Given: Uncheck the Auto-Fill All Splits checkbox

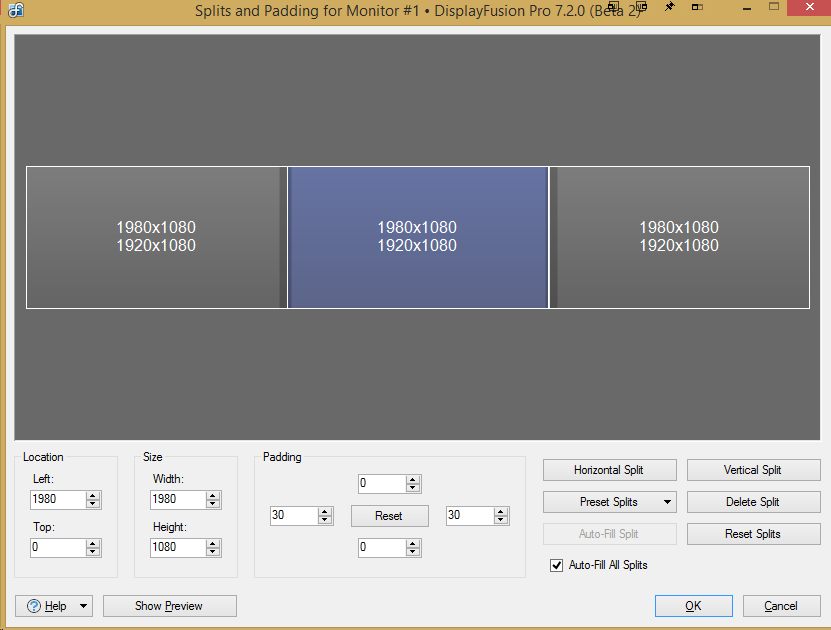Looking at the screenshot, I should pos(557,566).
